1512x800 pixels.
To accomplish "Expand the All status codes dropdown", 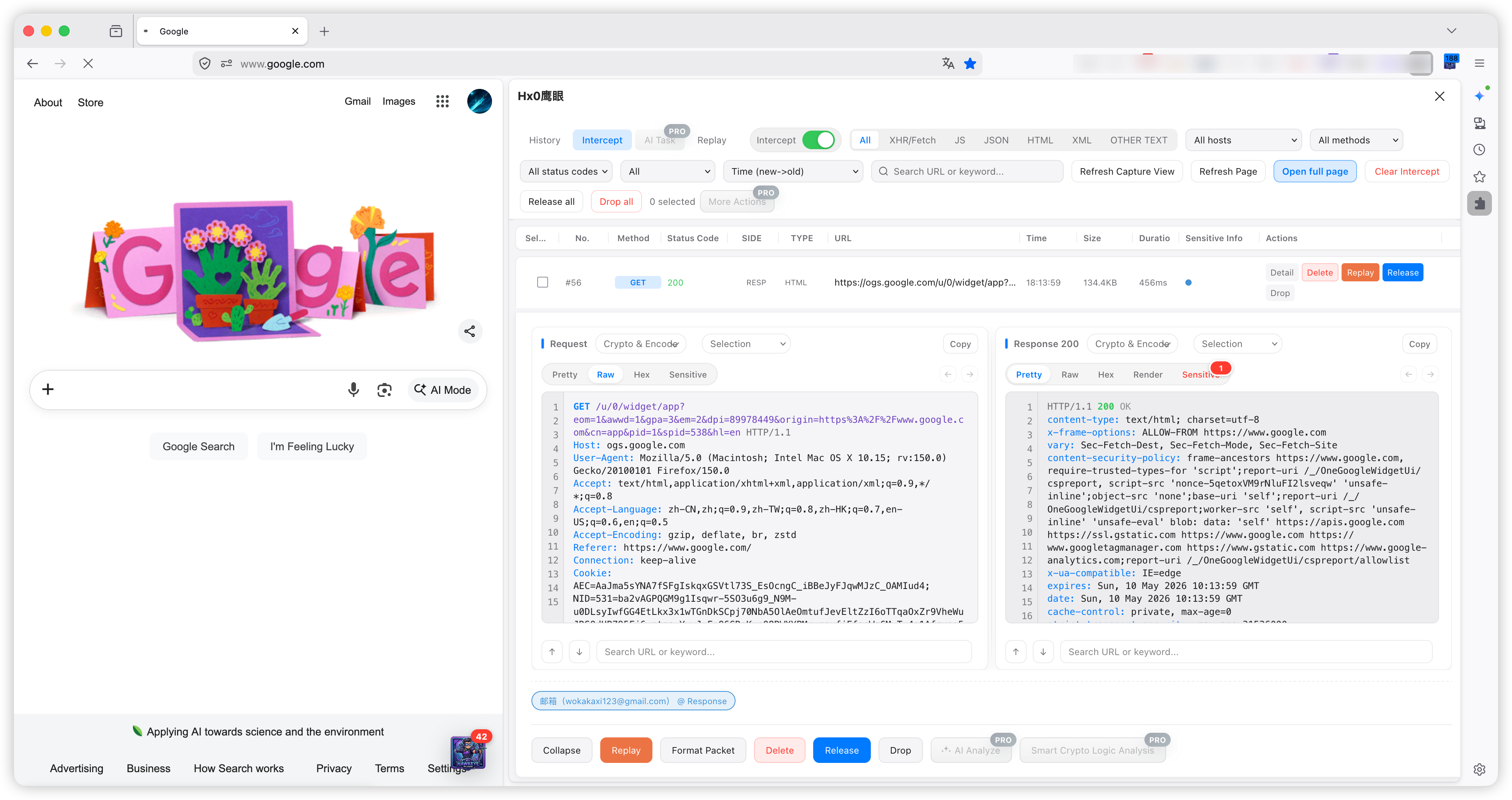I will pyautogui.click(x=566, y=171).
